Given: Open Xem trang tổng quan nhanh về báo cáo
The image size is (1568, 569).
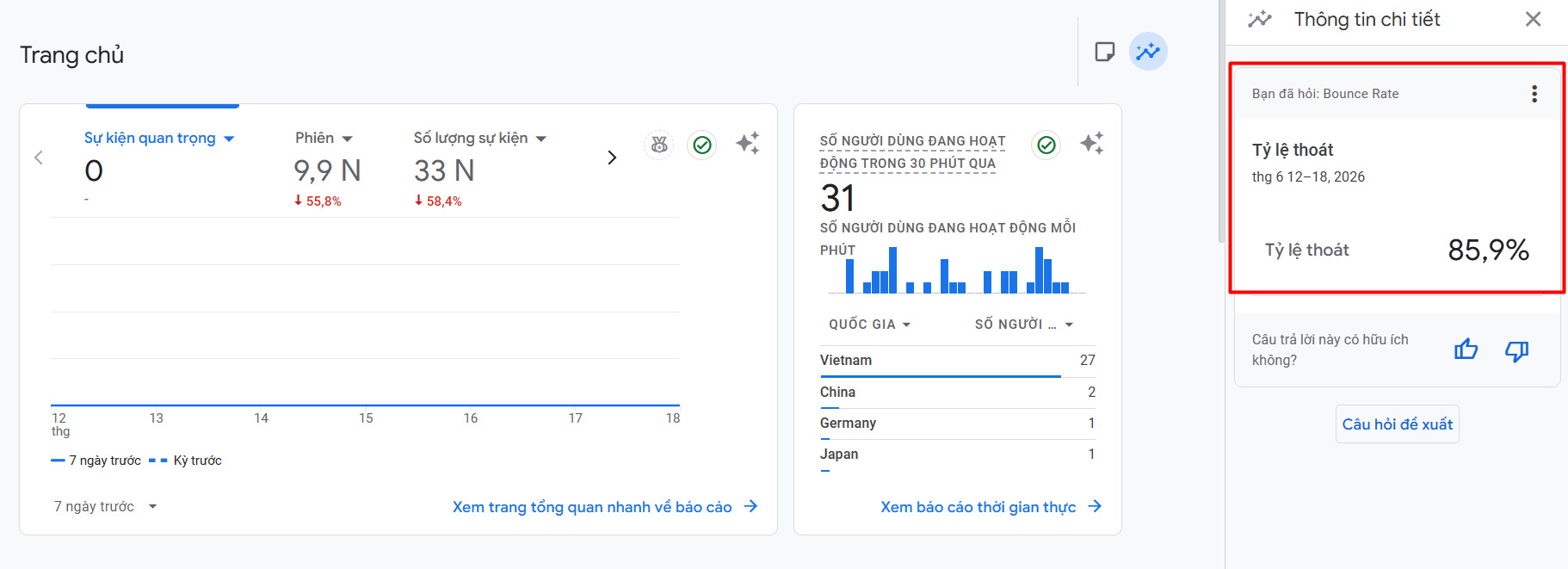Looking at the screenshot, I should tap(605, 507).
